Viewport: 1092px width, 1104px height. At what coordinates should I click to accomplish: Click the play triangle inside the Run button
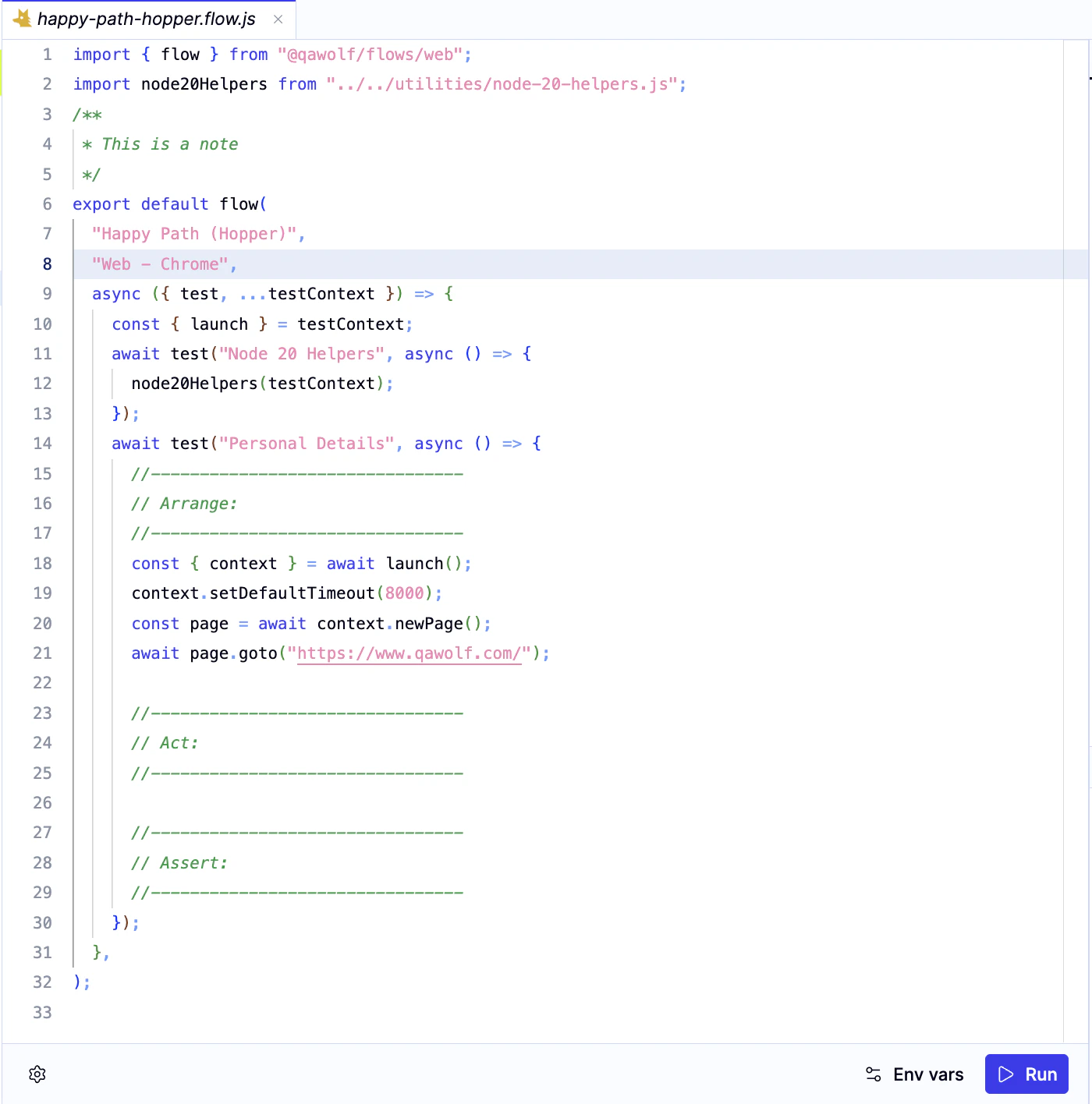pyautogui.click(x=1006, y=1074)
